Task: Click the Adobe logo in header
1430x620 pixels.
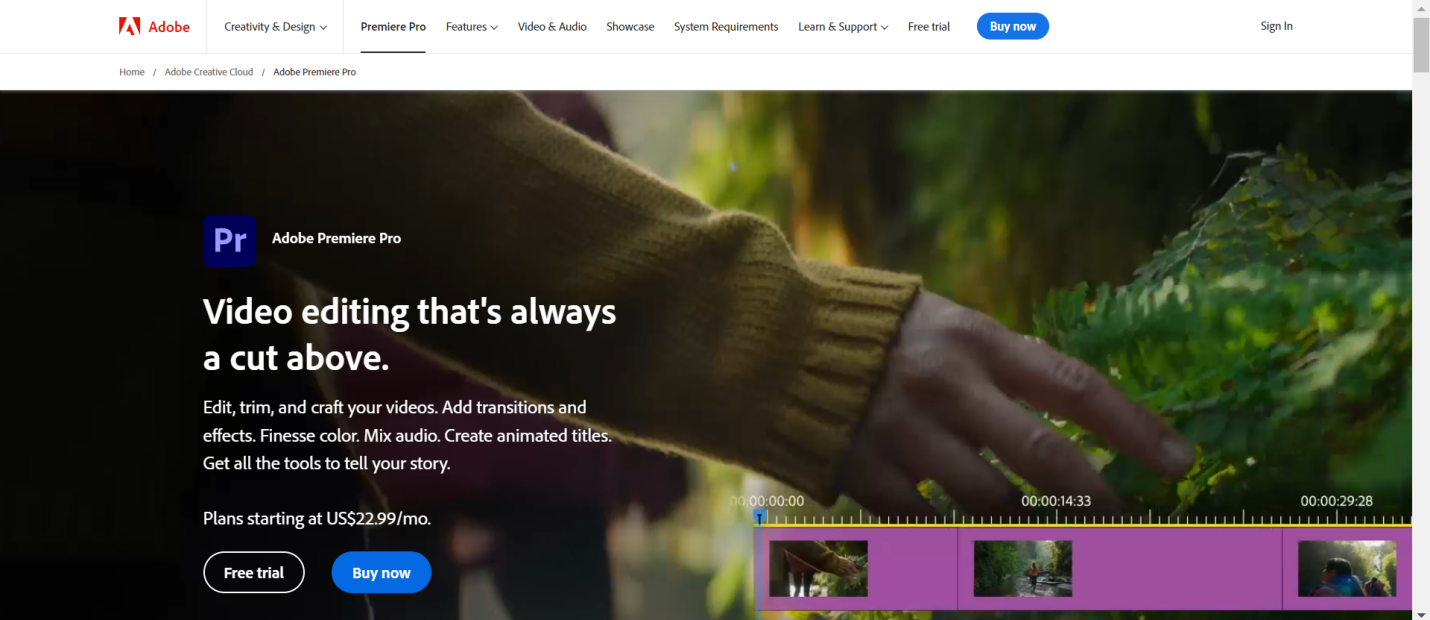Action: coord(154,27)
